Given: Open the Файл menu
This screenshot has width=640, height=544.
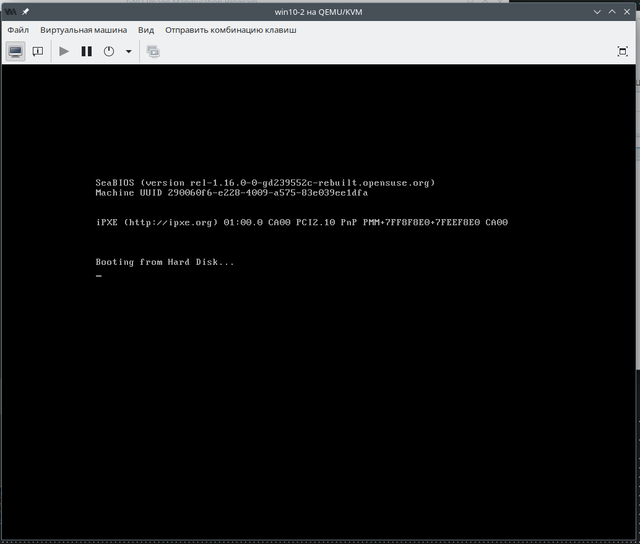Looking at the screenshot, I should pos(18,30).
